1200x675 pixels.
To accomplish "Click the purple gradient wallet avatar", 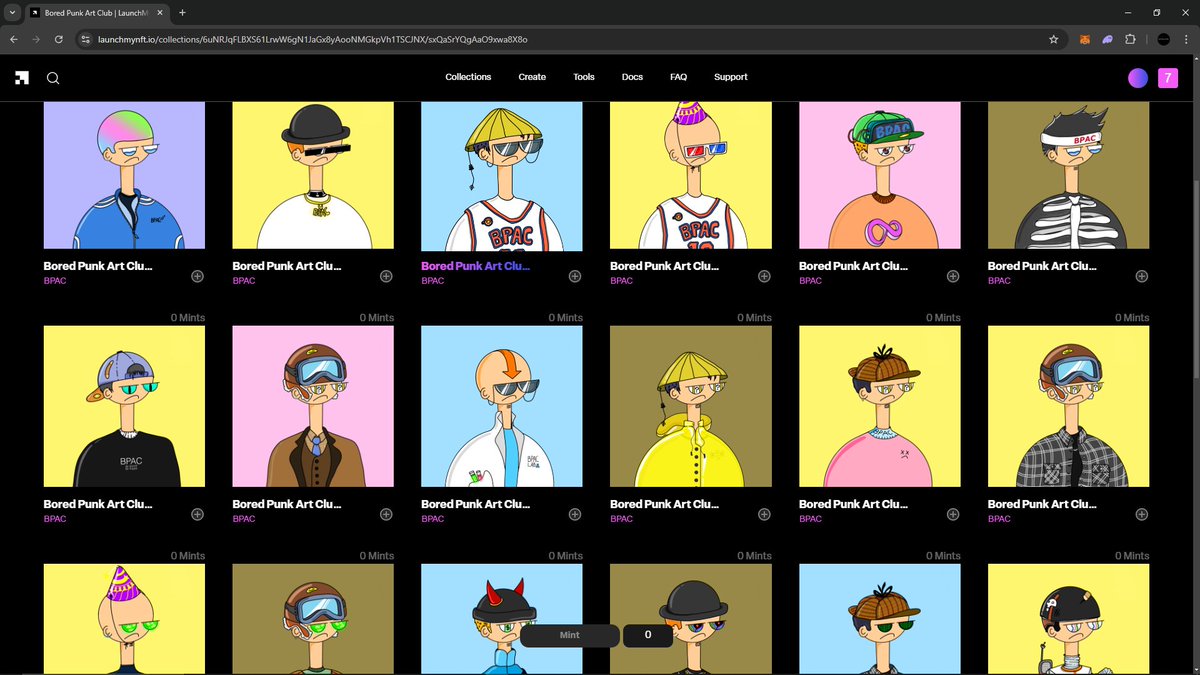I will tap(1138, 78).
